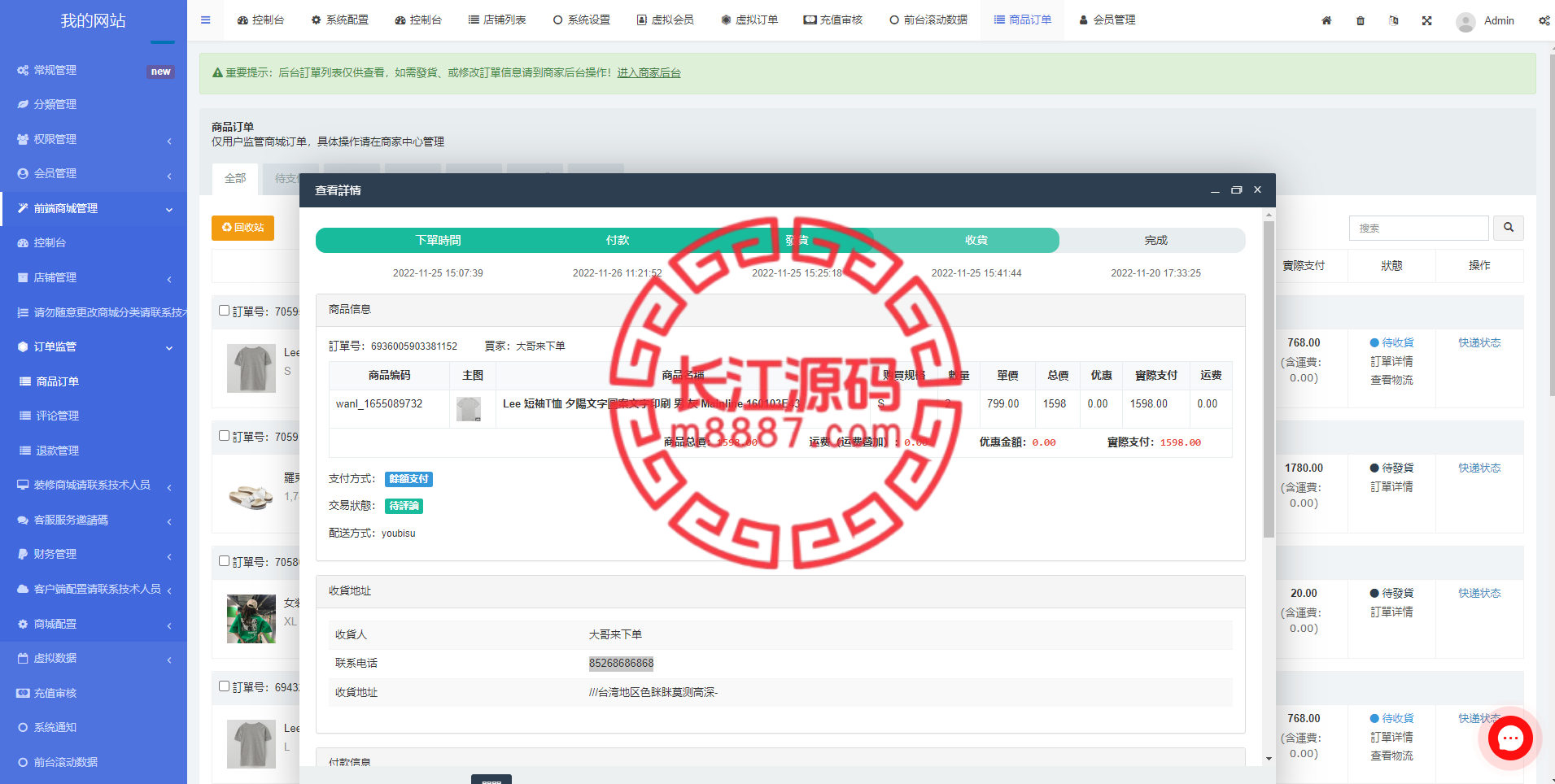Click 下單時間 step in progress bar
The height and width of the screenshot is (784, 1555).
click(x=438, y=241)
